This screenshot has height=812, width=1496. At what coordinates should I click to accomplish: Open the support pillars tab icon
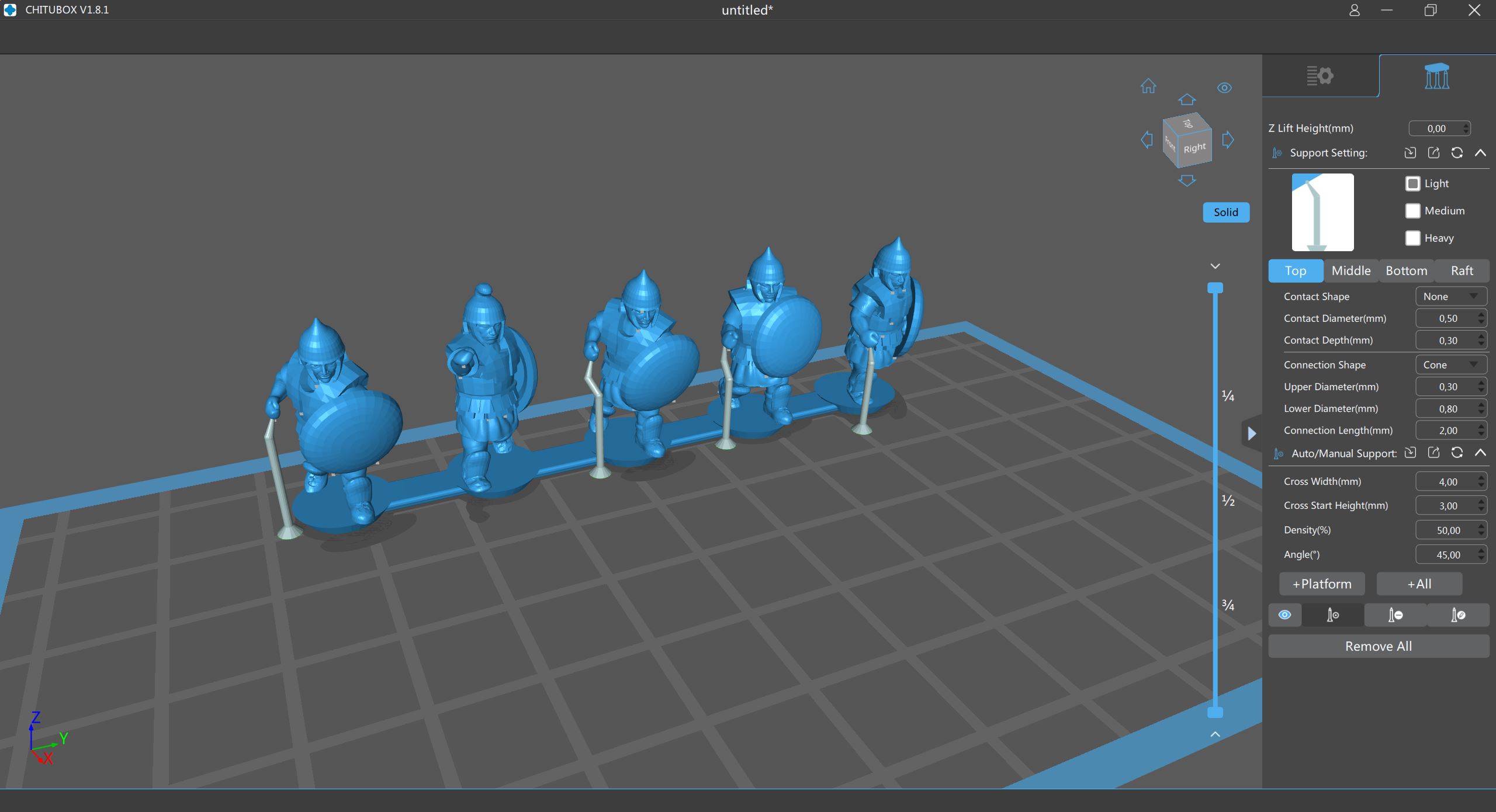point(1436,77)
